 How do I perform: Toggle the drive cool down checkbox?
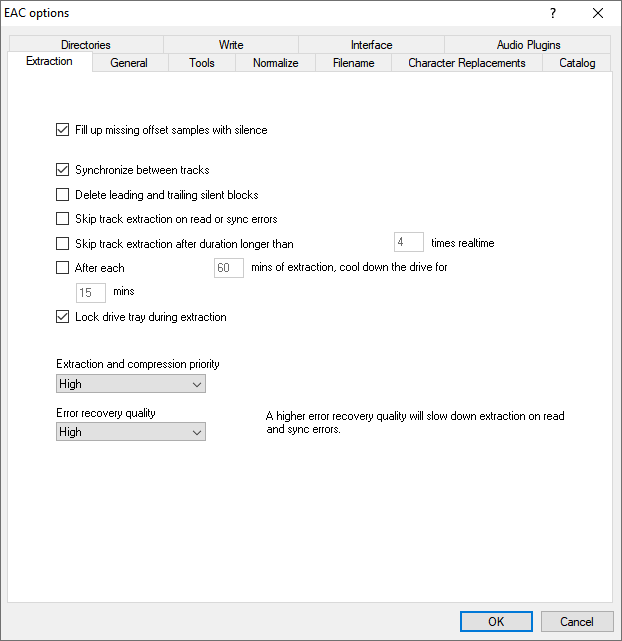click(x=63, y=268)
